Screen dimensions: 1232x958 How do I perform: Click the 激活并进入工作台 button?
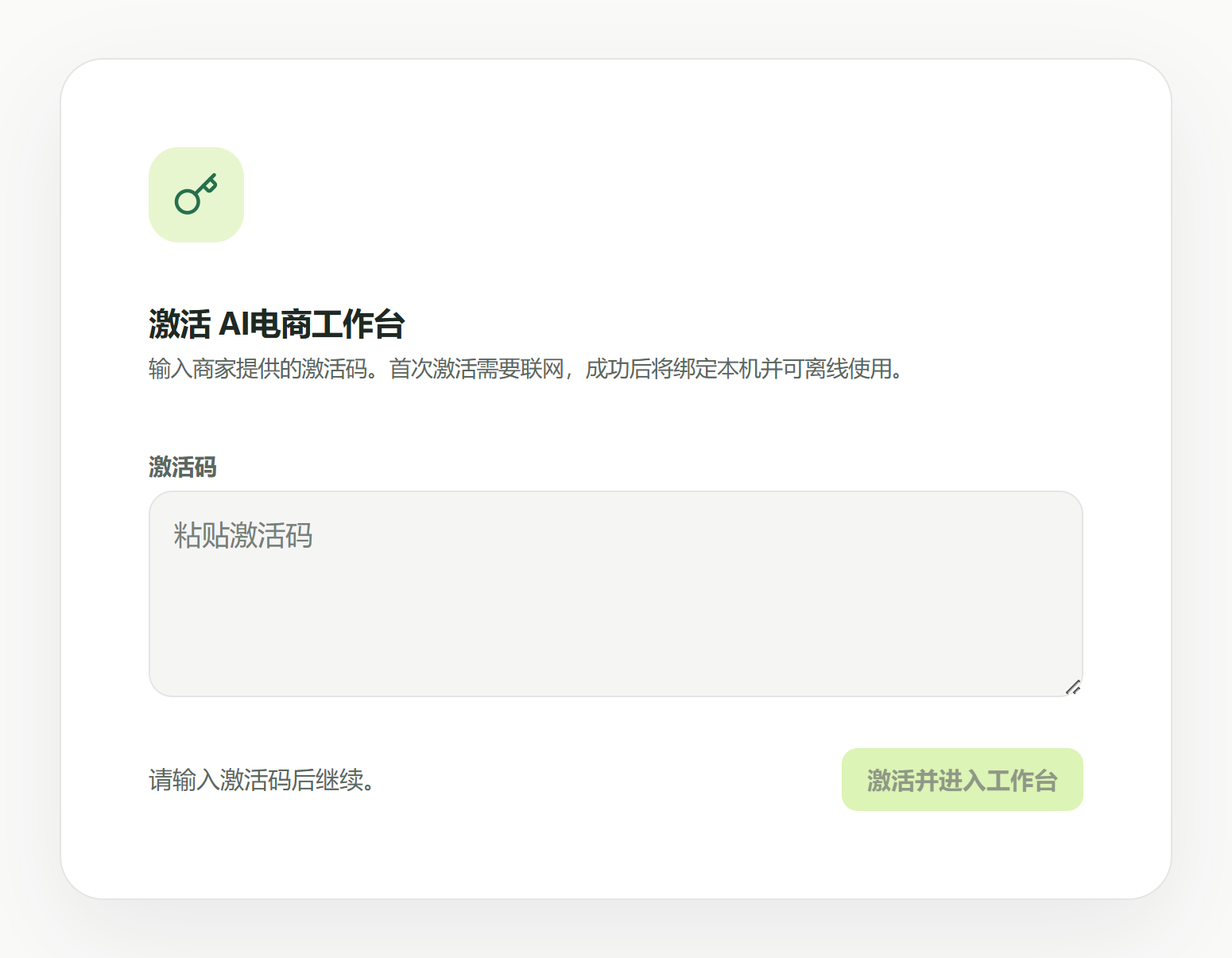coord(963,780)
